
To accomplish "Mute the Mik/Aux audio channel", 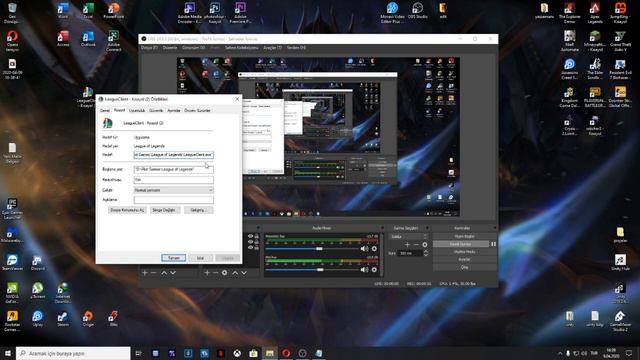I will coord(364,269).
